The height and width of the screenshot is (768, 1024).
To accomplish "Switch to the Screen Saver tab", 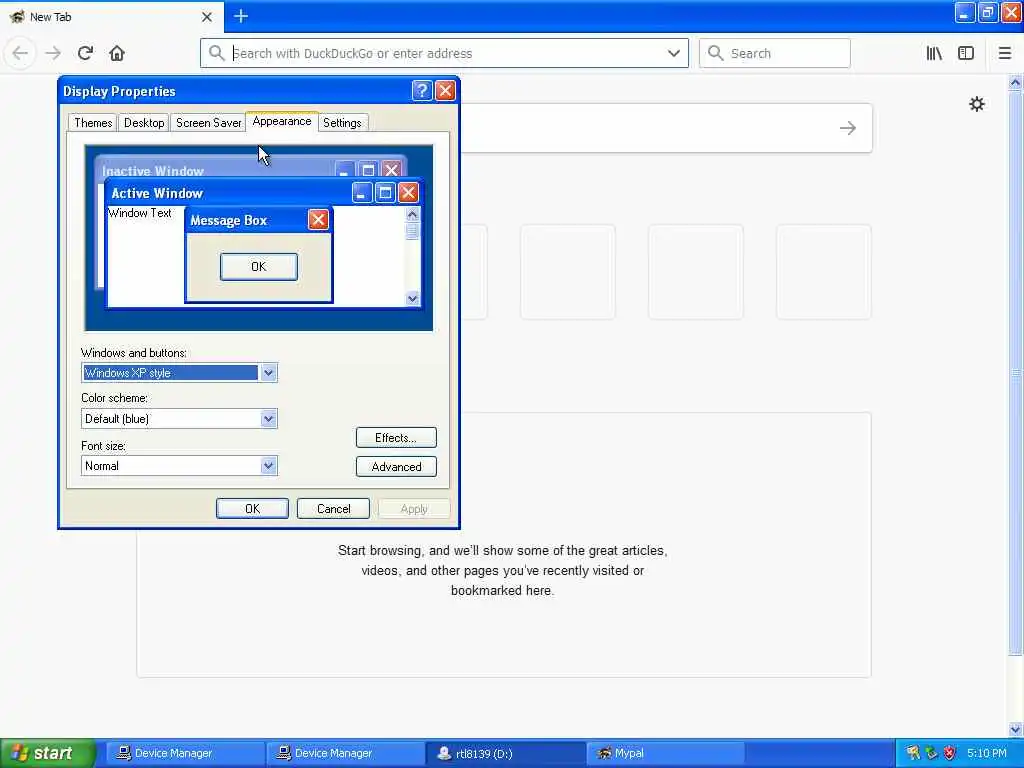I will [208, 123].
